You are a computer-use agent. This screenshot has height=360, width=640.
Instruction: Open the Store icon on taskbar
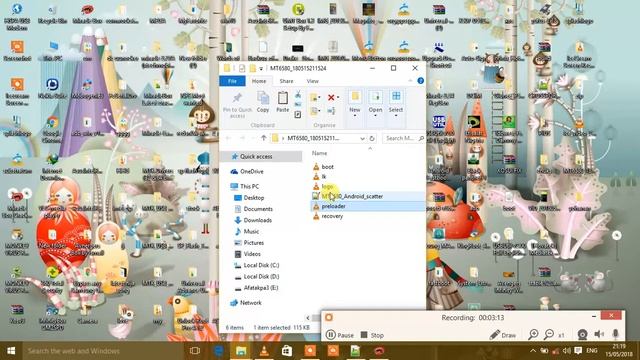pyautogui.click(x=287, y=351)
